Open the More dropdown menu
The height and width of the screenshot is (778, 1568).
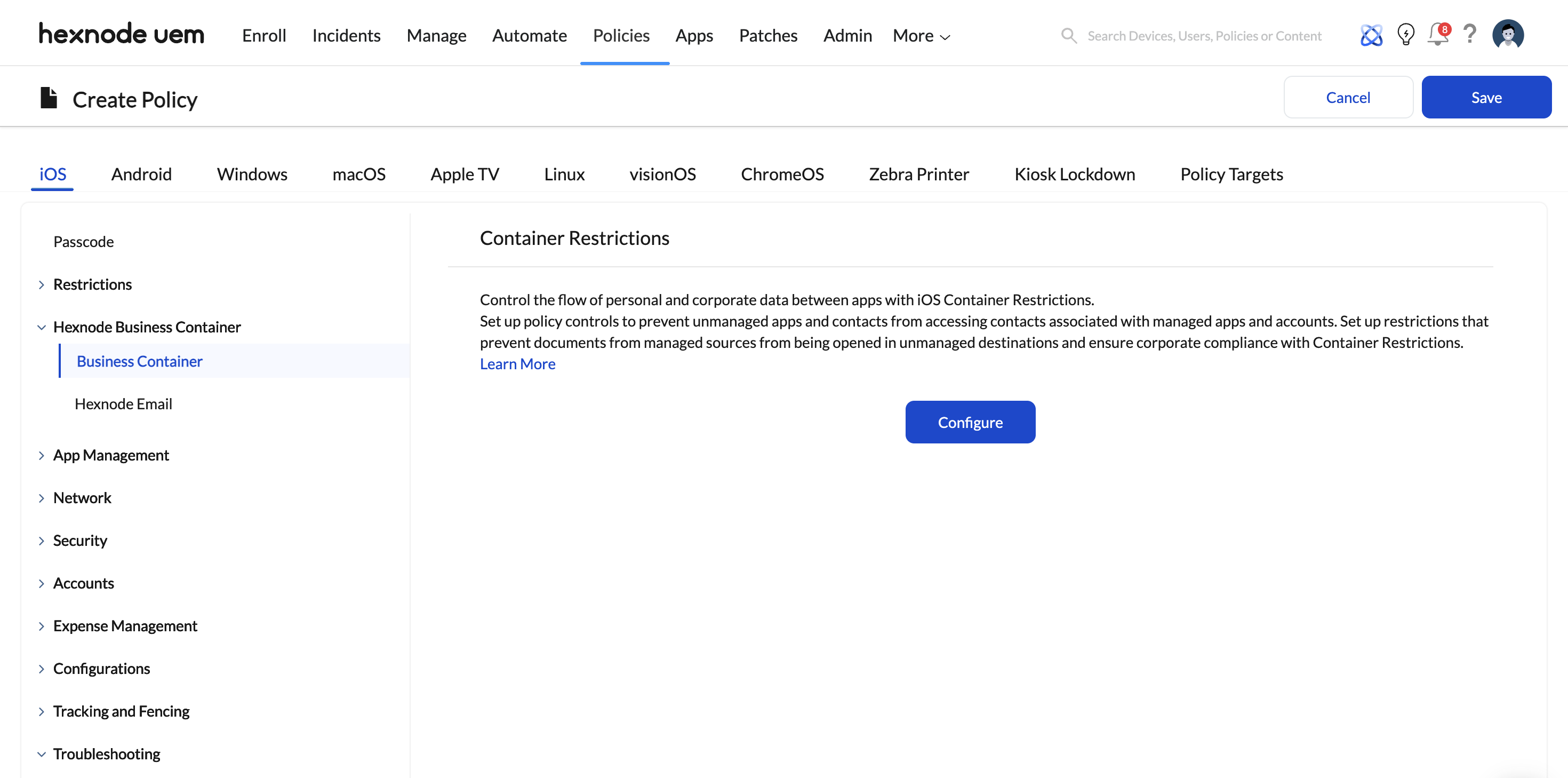click(x=921, y=36)
